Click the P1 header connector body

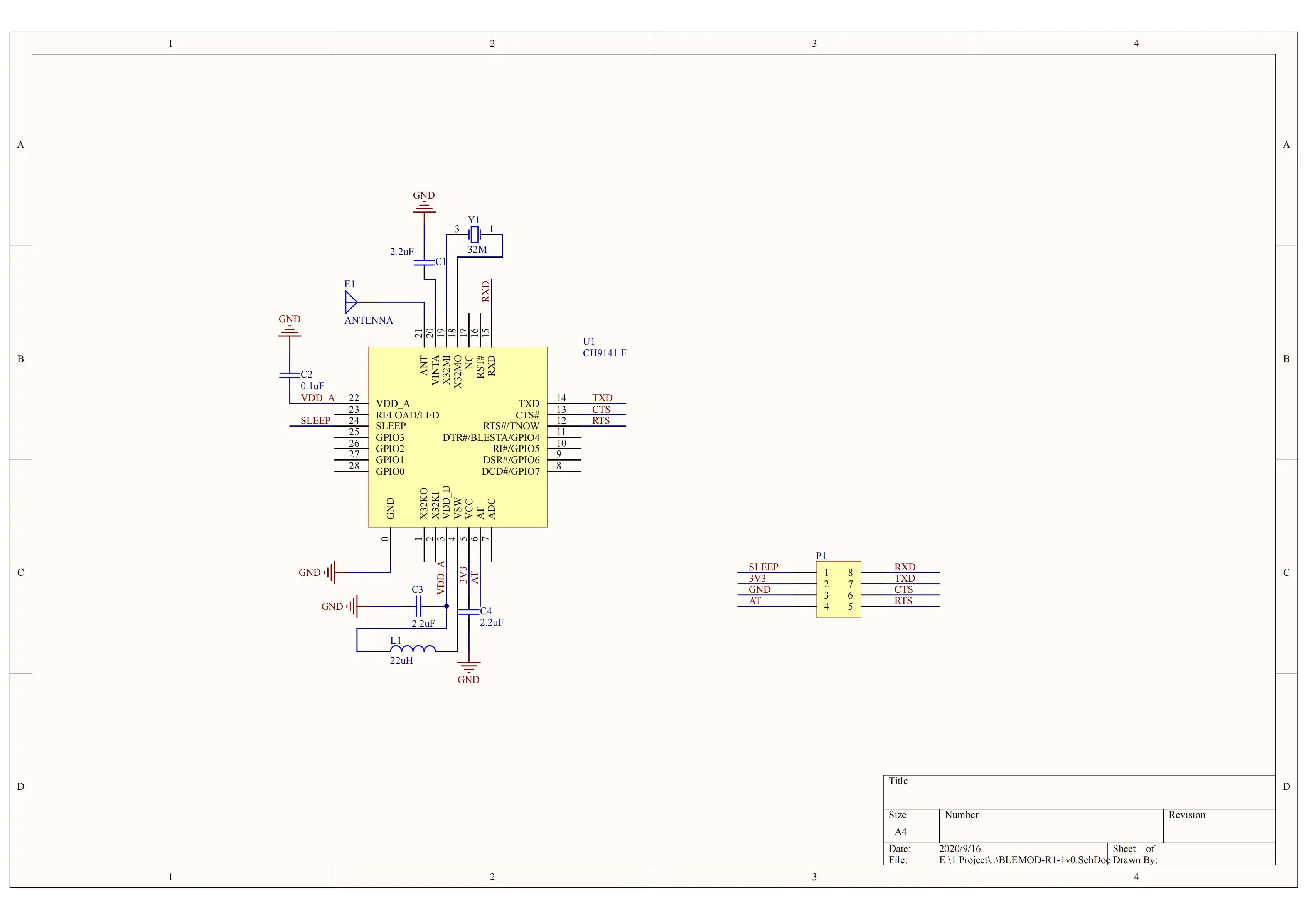click(x=838, y=589)
